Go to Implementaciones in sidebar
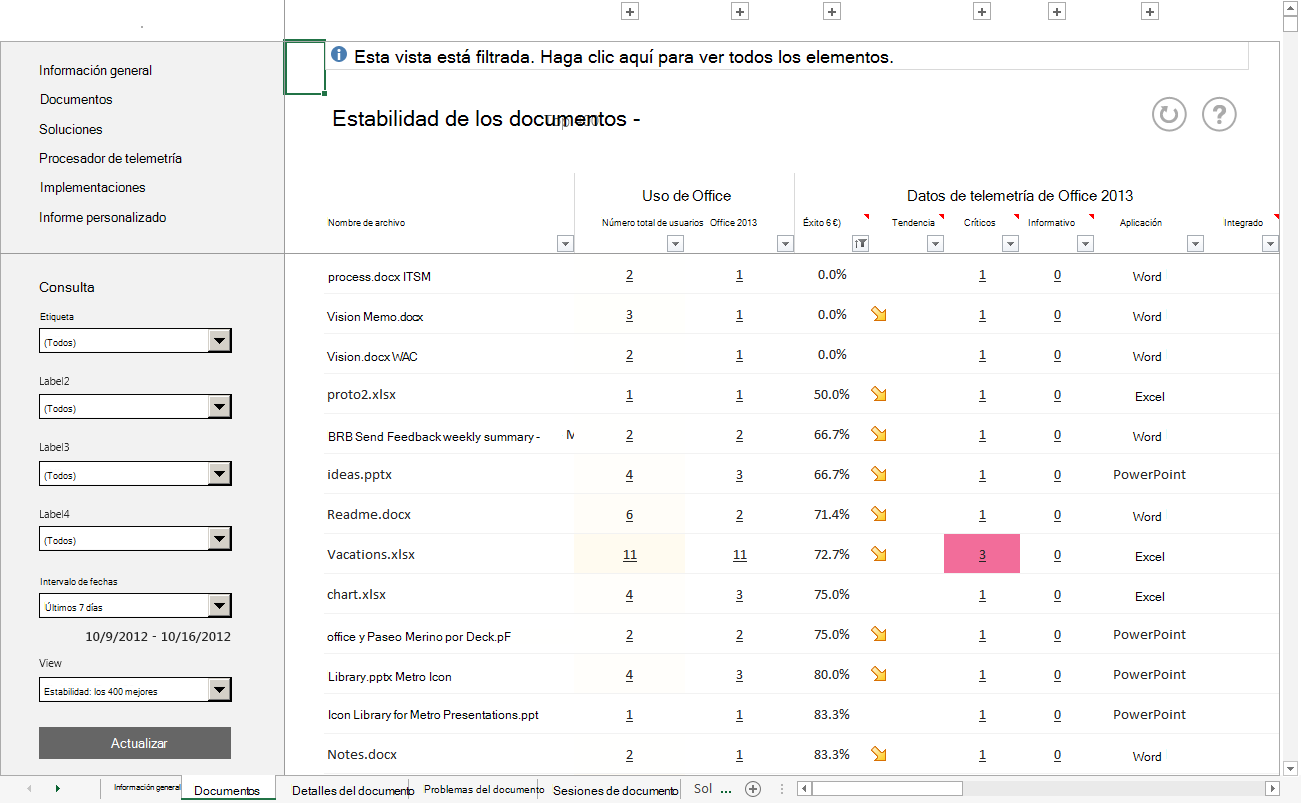 [93, 187]
